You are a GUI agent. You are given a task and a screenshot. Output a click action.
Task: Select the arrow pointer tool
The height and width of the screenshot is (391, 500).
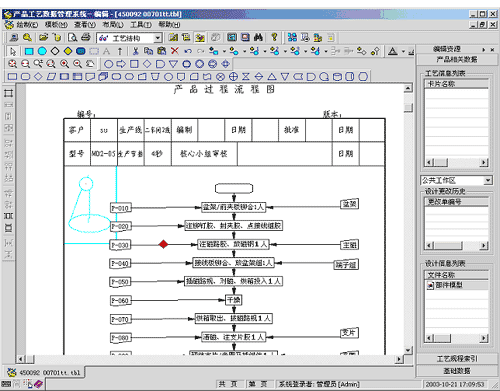[13, 51]
